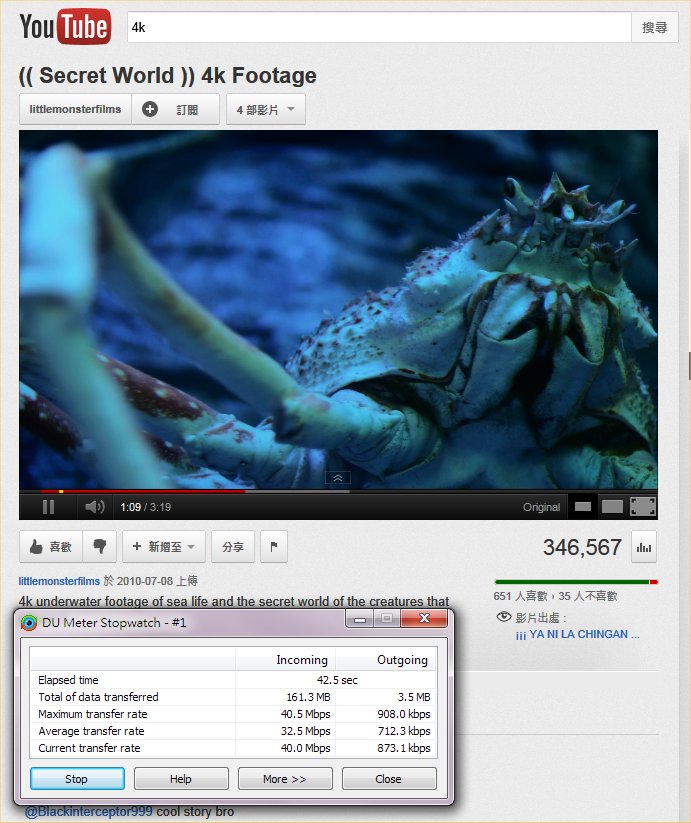This screenshot has height=823, width=691.
Task: Switch to the large player size
Action: tap(612, 507)
